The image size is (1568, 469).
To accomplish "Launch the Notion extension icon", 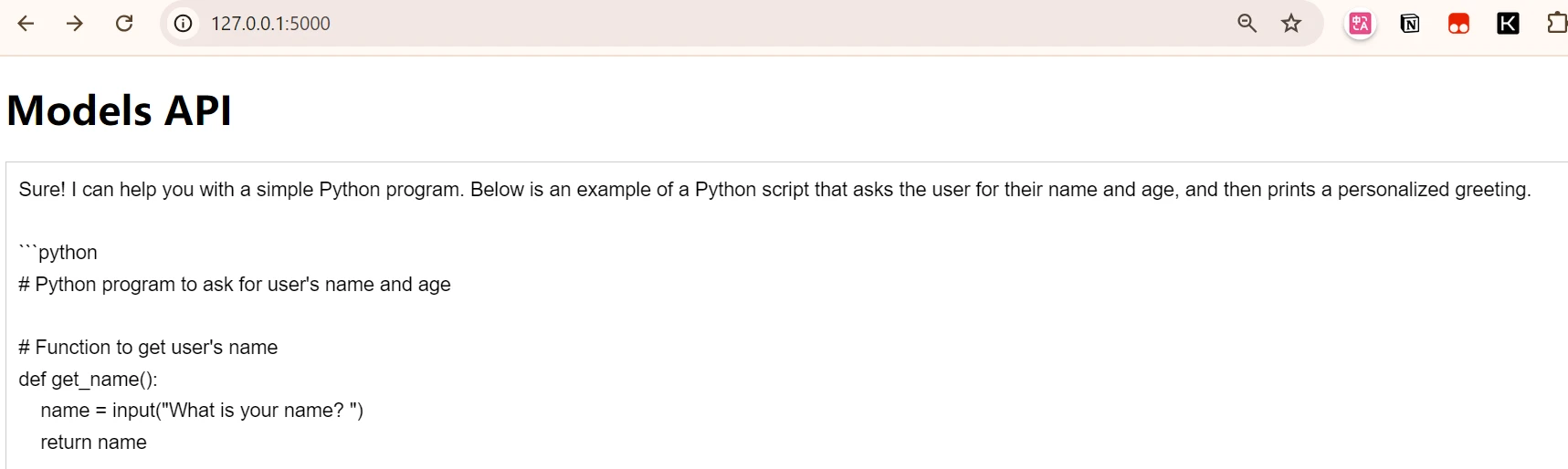I will (x=1409, y=24).
